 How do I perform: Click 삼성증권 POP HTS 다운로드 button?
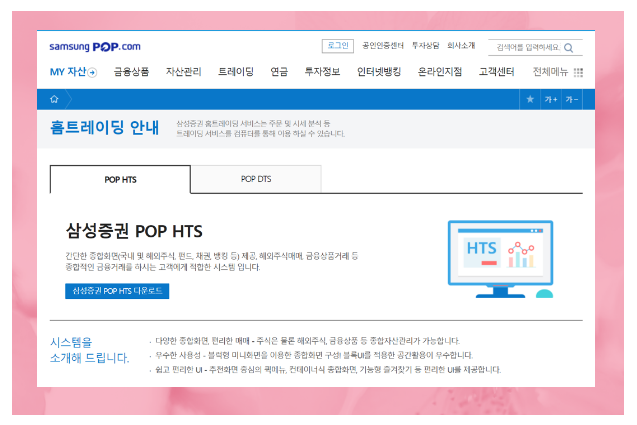[117, 291]
